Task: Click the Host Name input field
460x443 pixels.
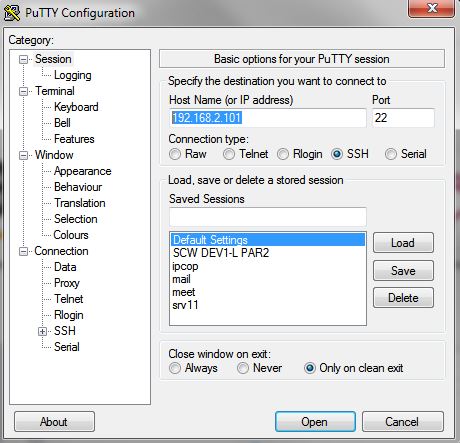Action: tap(268, 118)
